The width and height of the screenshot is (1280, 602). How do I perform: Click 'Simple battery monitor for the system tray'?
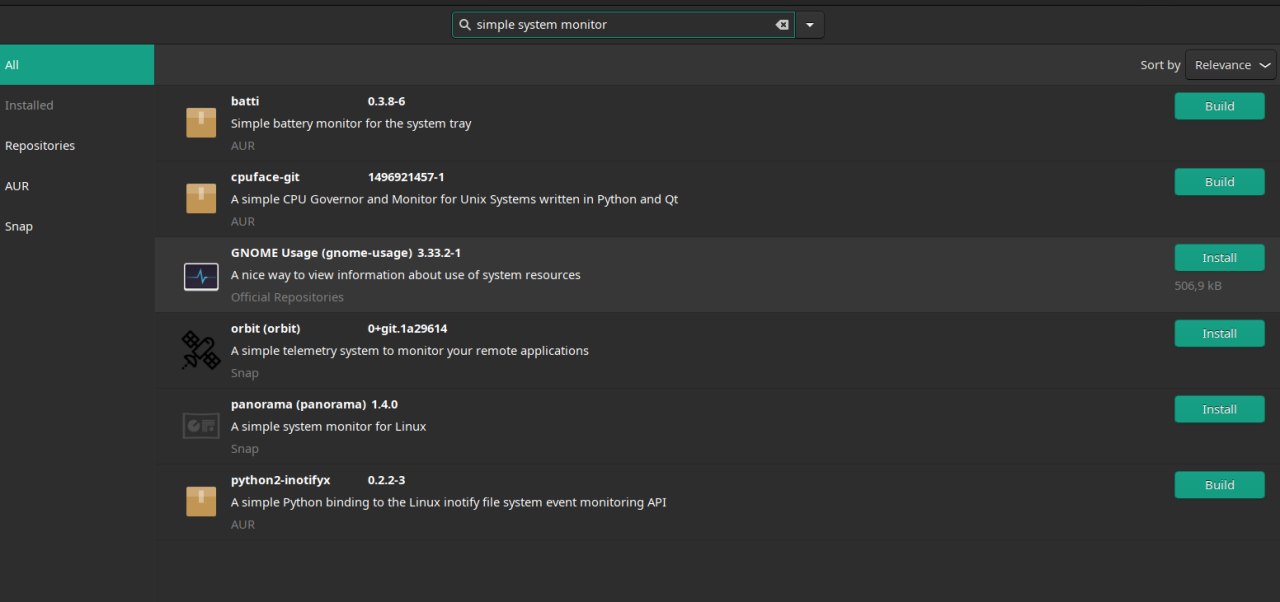[x=351, y=124]
